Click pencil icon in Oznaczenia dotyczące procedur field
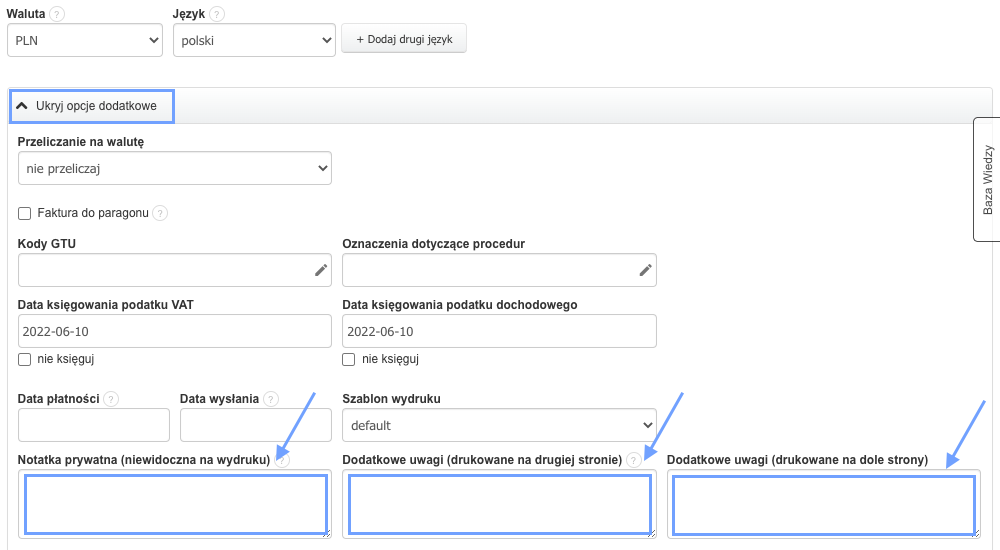The width and height of the screenshot is (1000, 550). pyautogui.click(x=646, y=270)
